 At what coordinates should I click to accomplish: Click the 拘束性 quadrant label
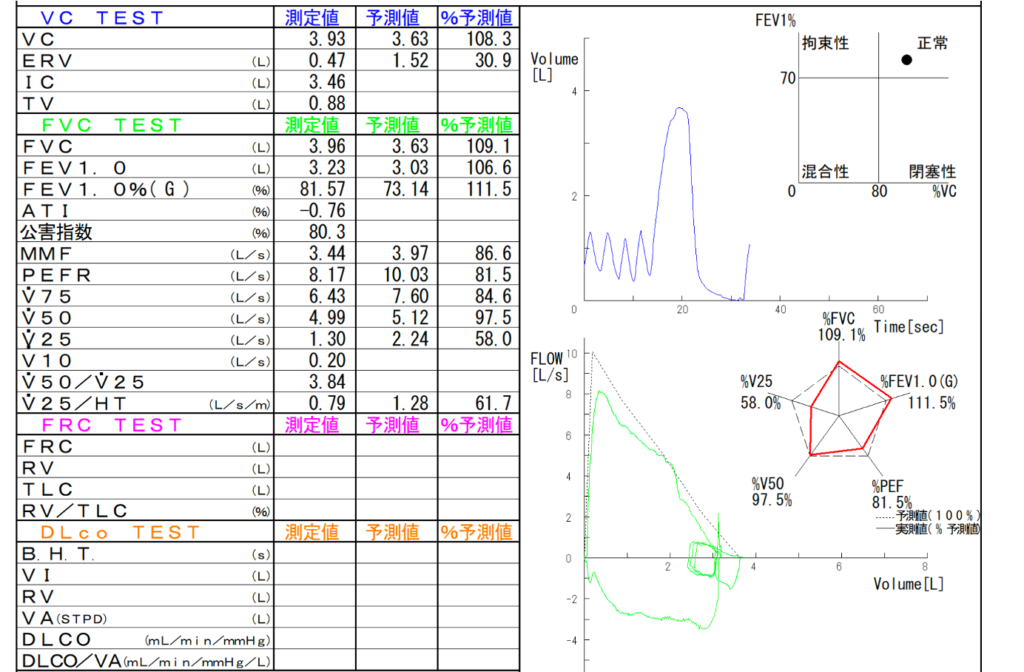[825, 43]
